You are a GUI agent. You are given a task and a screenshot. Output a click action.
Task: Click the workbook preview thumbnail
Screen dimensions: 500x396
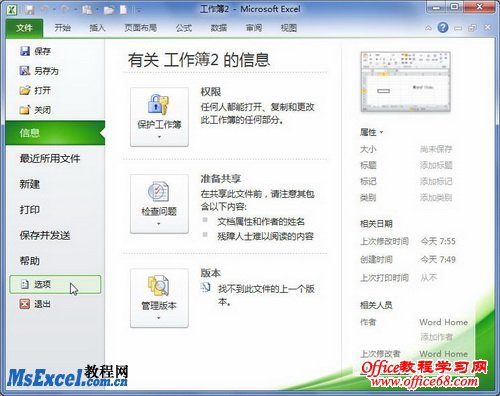pos(405,82)
